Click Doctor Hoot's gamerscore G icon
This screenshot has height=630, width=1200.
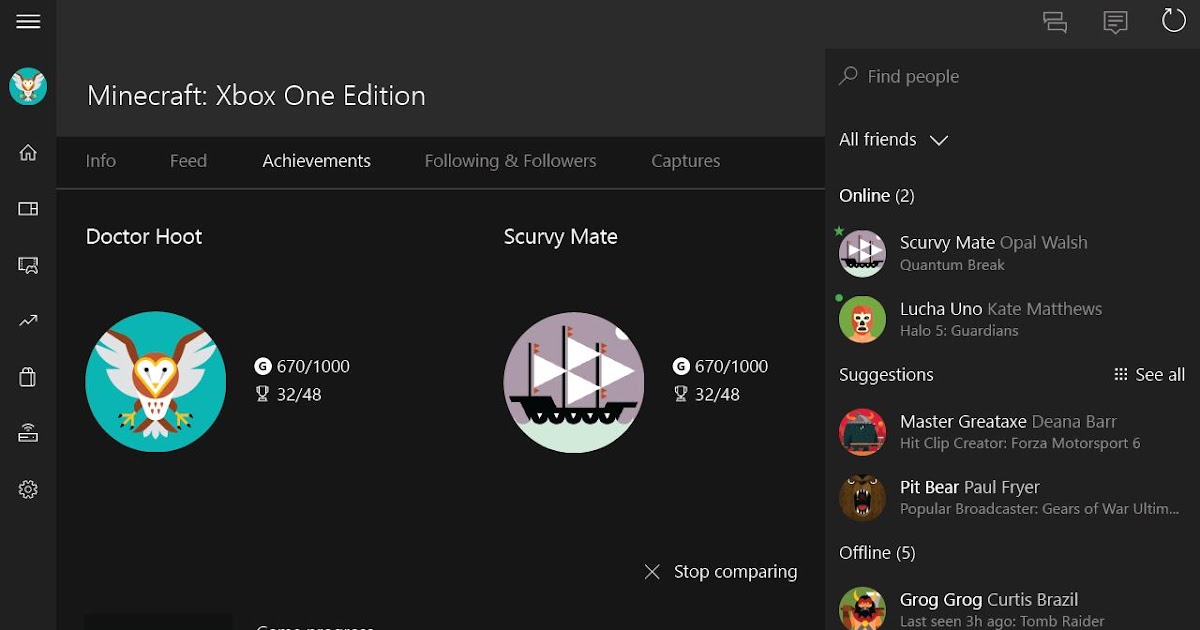(x=263, y=366)
